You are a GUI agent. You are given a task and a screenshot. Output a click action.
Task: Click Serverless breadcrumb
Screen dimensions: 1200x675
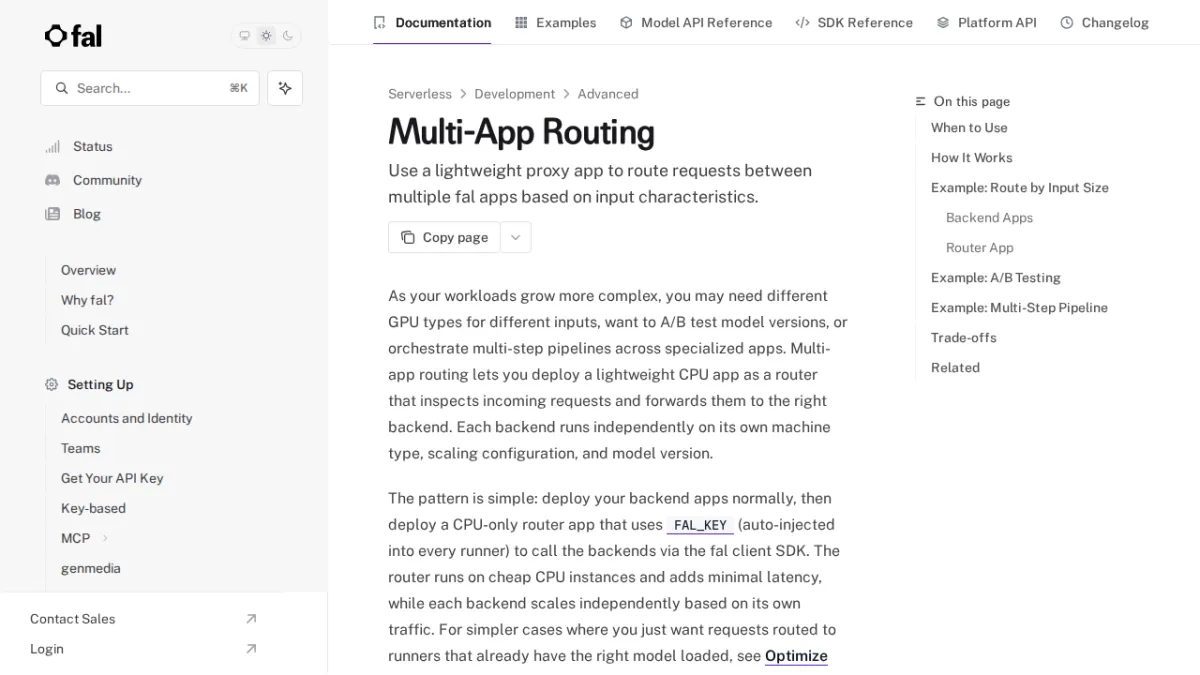tap(420, 94)
